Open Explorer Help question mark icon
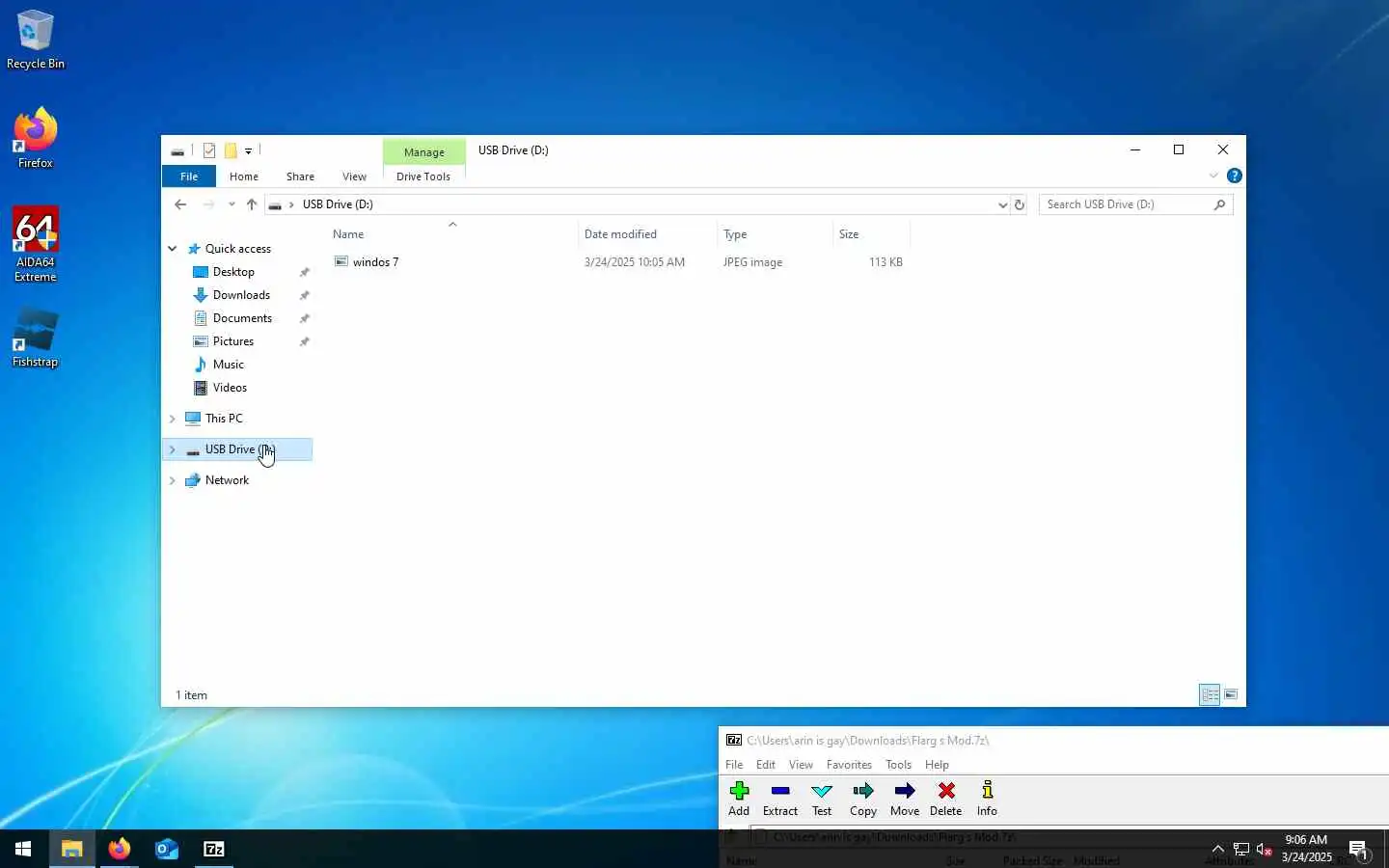This screenshot has width=1389, height=868. [1234, 176]
